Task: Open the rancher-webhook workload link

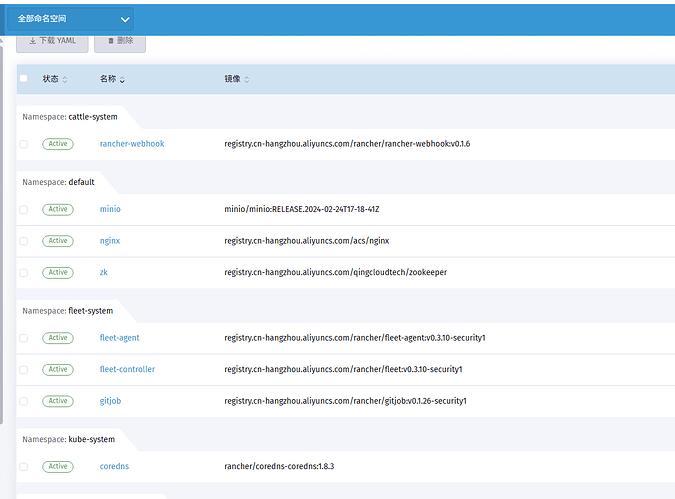Action: click(x=132, y=144)
